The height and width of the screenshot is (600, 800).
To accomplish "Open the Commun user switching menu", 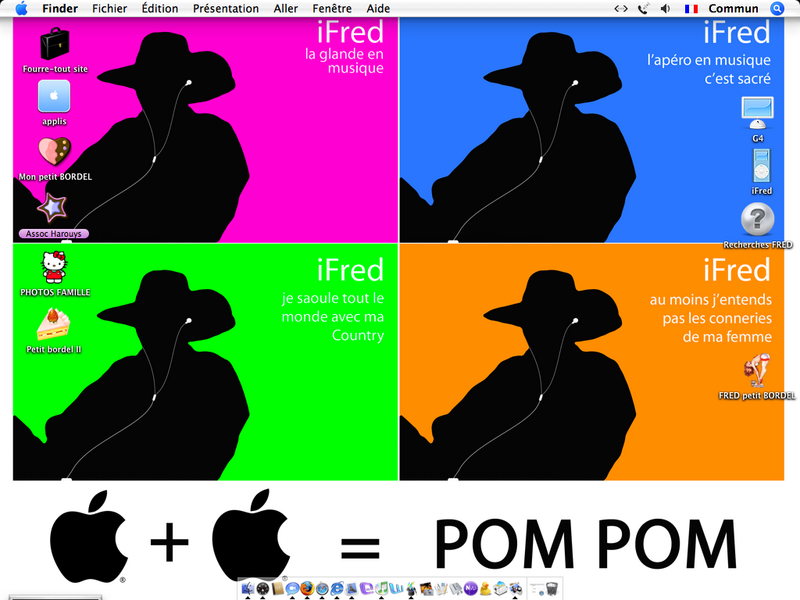I will 733,8.
